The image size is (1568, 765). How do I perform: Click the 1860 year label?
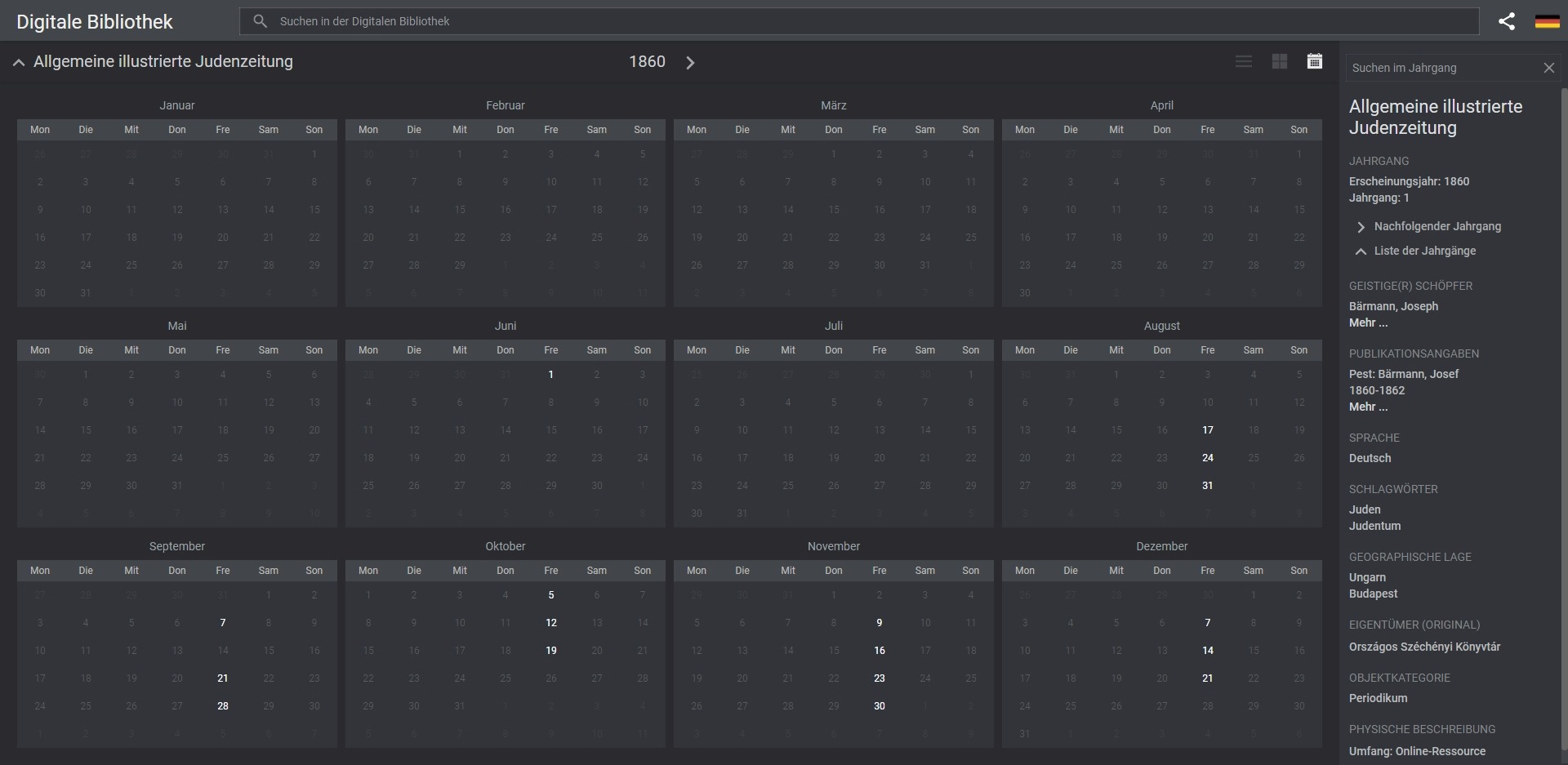(647, 62)
